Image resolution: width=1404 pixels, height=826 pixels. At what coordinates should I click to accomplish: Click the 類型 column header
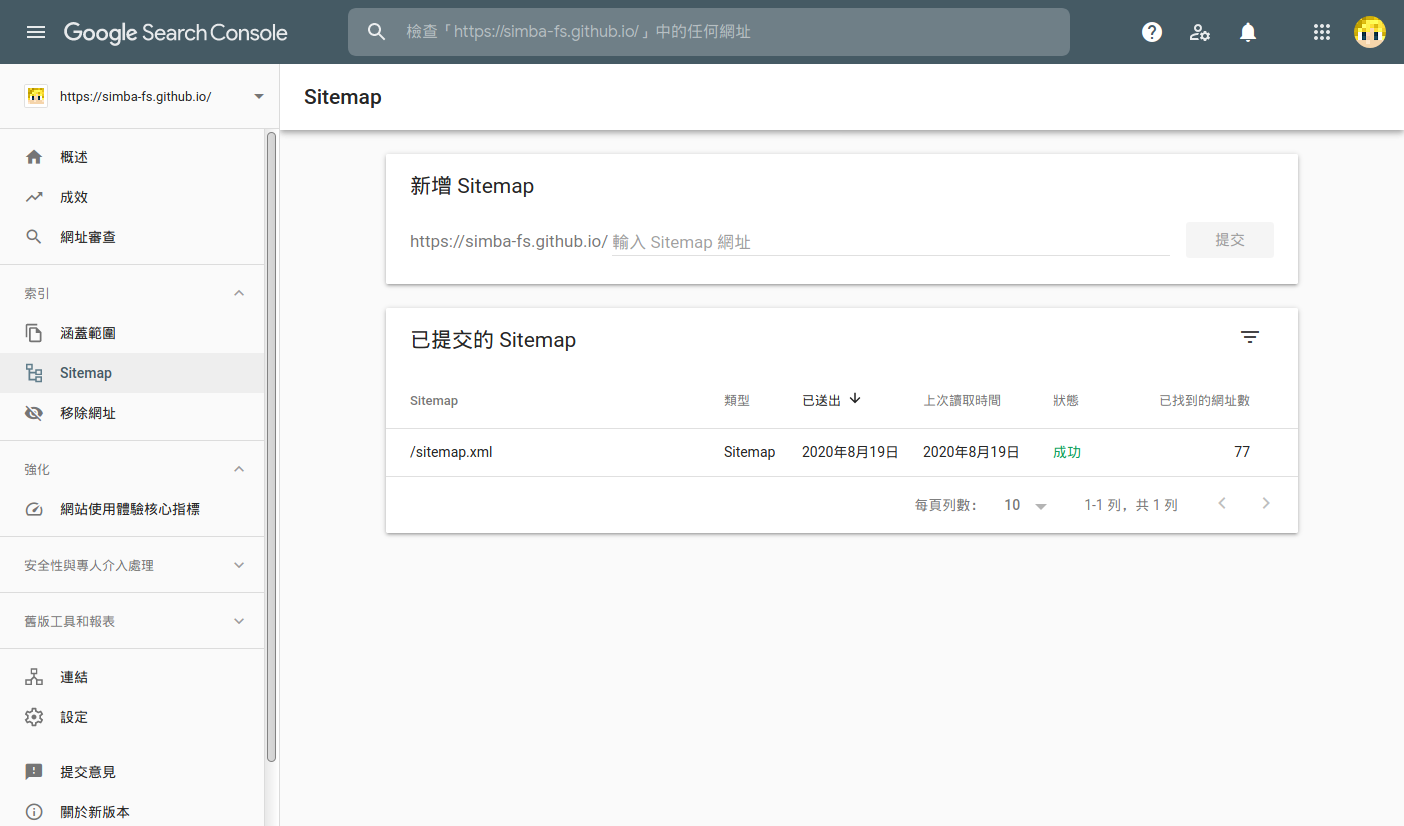pos(737,400)
